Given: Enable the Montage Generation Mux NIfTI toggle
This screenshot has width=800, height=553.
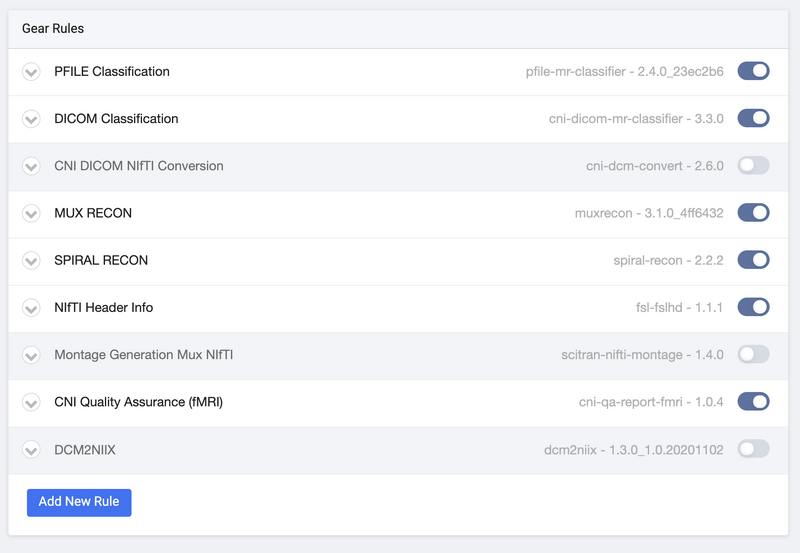Looking at the screenshot, I should [x=753, y=354].
